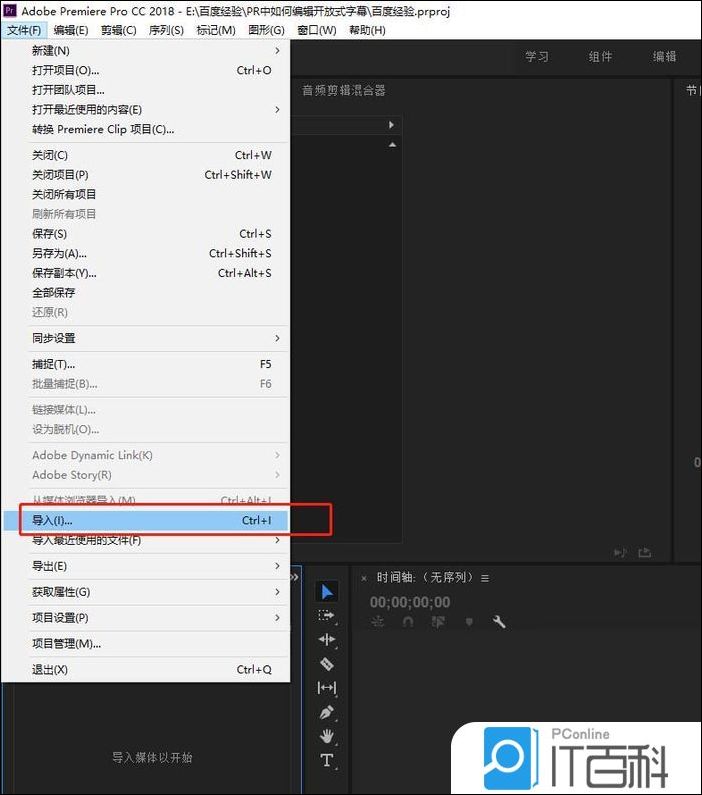
Task: Open the 图形(G) menu
Action: [x=267, y=30]
